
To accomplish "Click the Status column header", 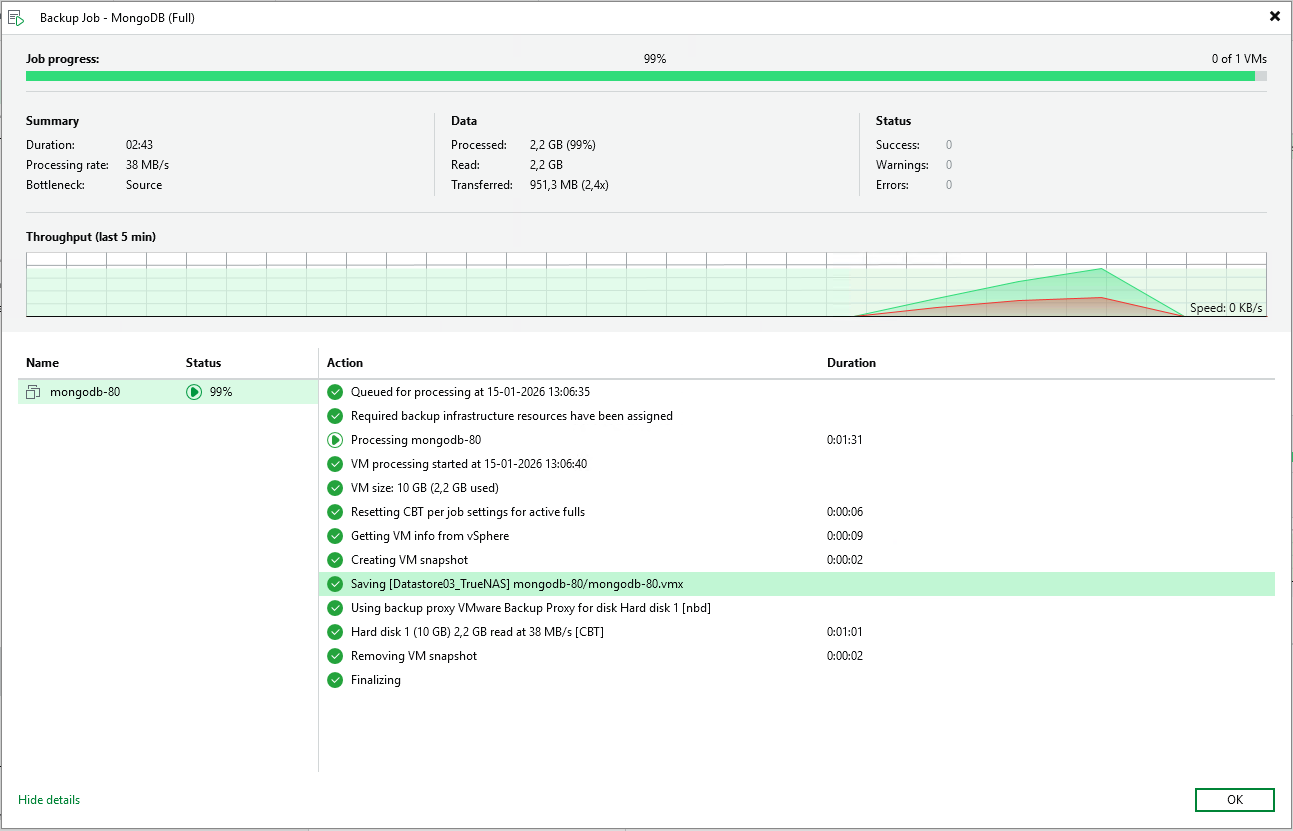I will tap(203, 363).
